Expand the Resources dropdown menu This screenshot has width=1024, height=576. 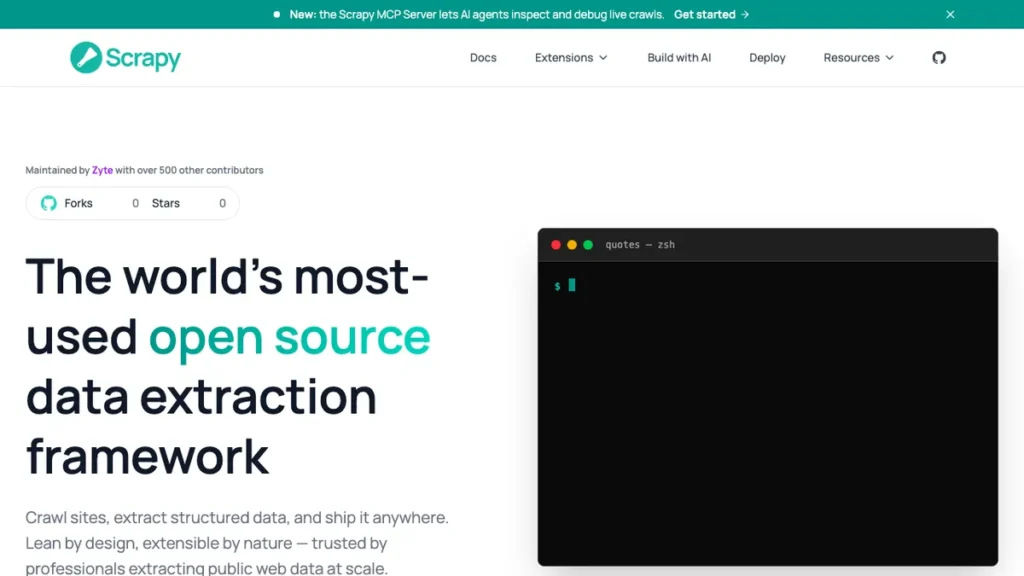coord(858,57)
